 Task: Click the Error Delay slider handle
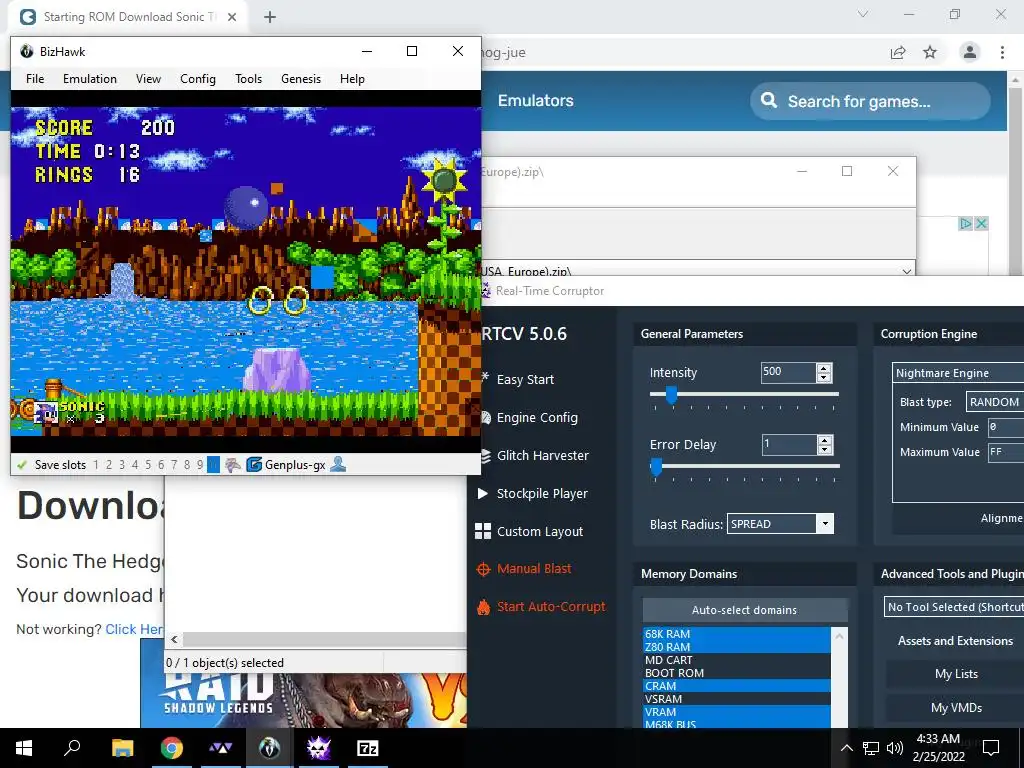click(x=656, y=466)
